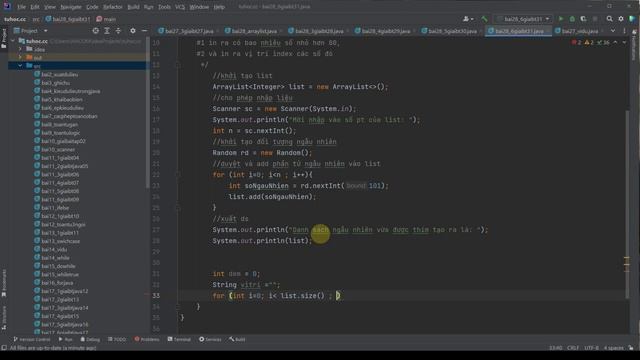Open the TODO tool window
The height and width of the screenshot is (360, 640).
pos(117,339)
